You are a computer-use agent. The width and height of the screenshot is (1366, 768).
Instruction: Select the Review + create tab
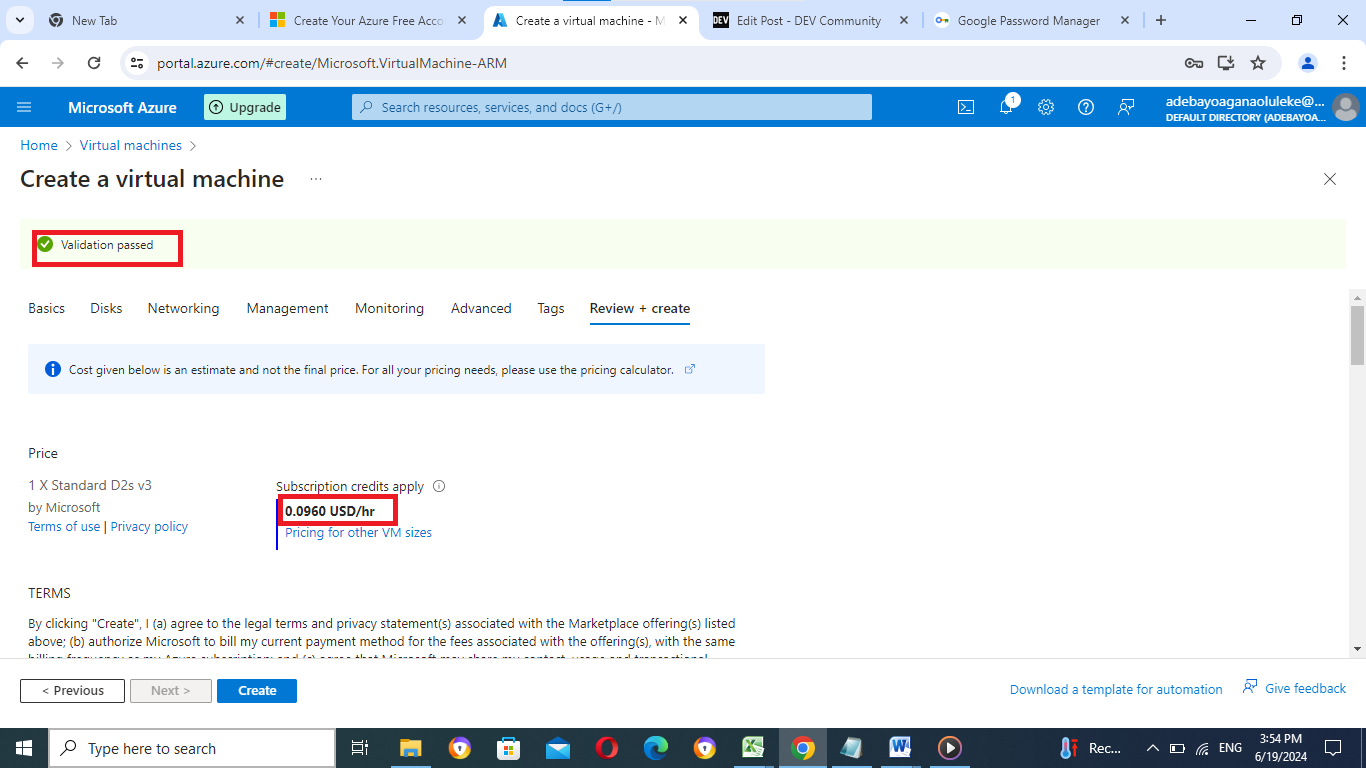[x=640, y=308]
